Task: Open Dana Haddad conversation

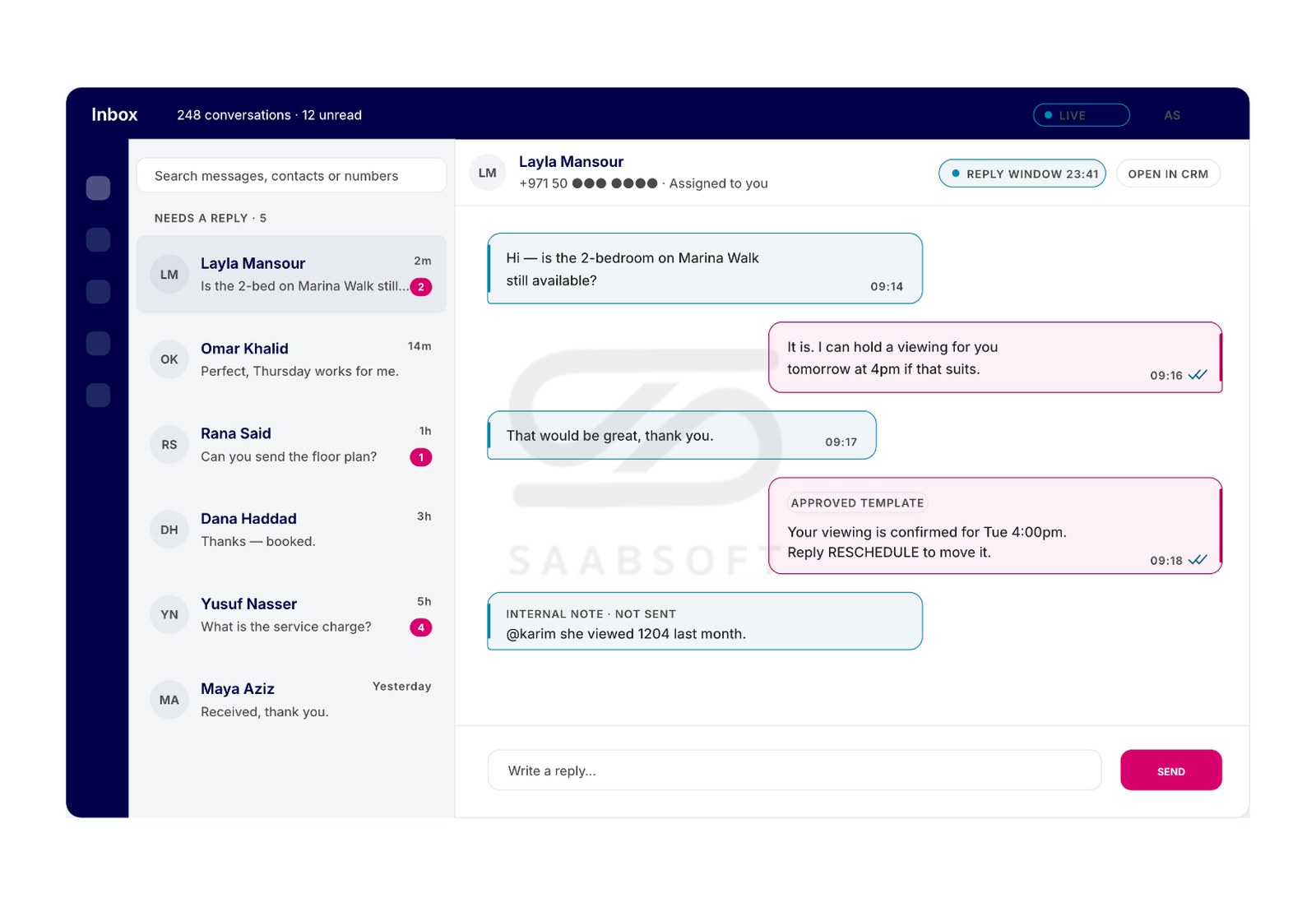Action: click(x=291, y=530)
